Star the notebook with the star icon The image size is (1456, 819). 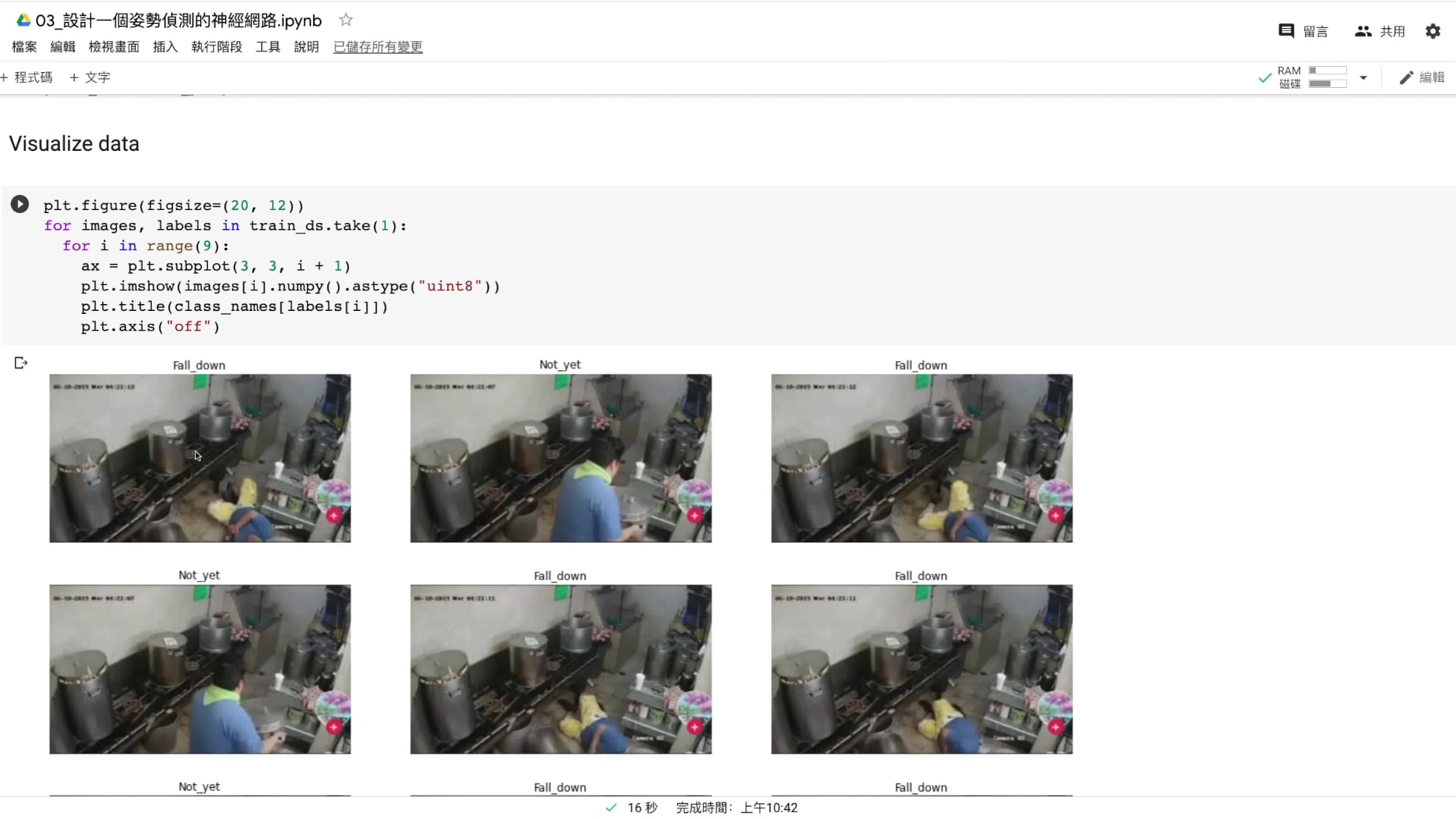pyautogui.click(x=346, y=20)
